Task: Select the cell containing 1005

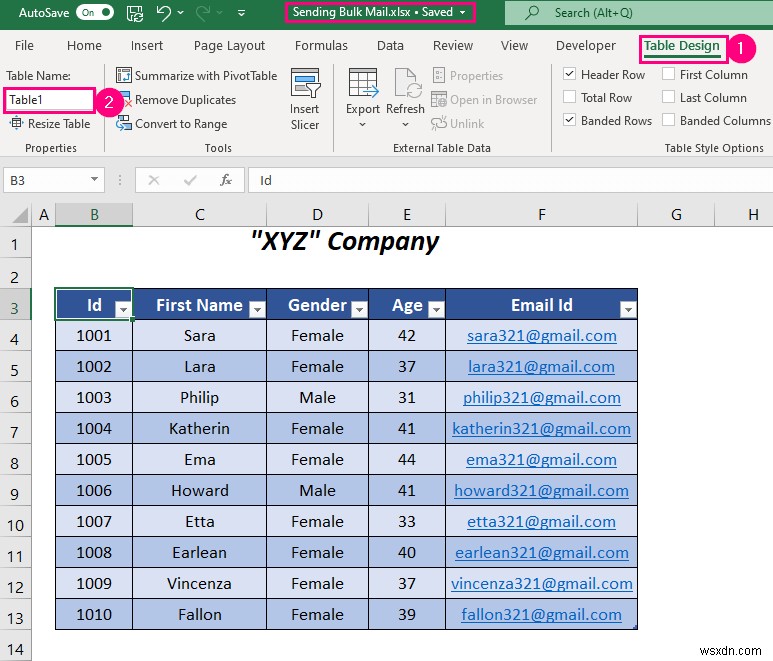Action: pyautogui.click(x=94, y=459)
